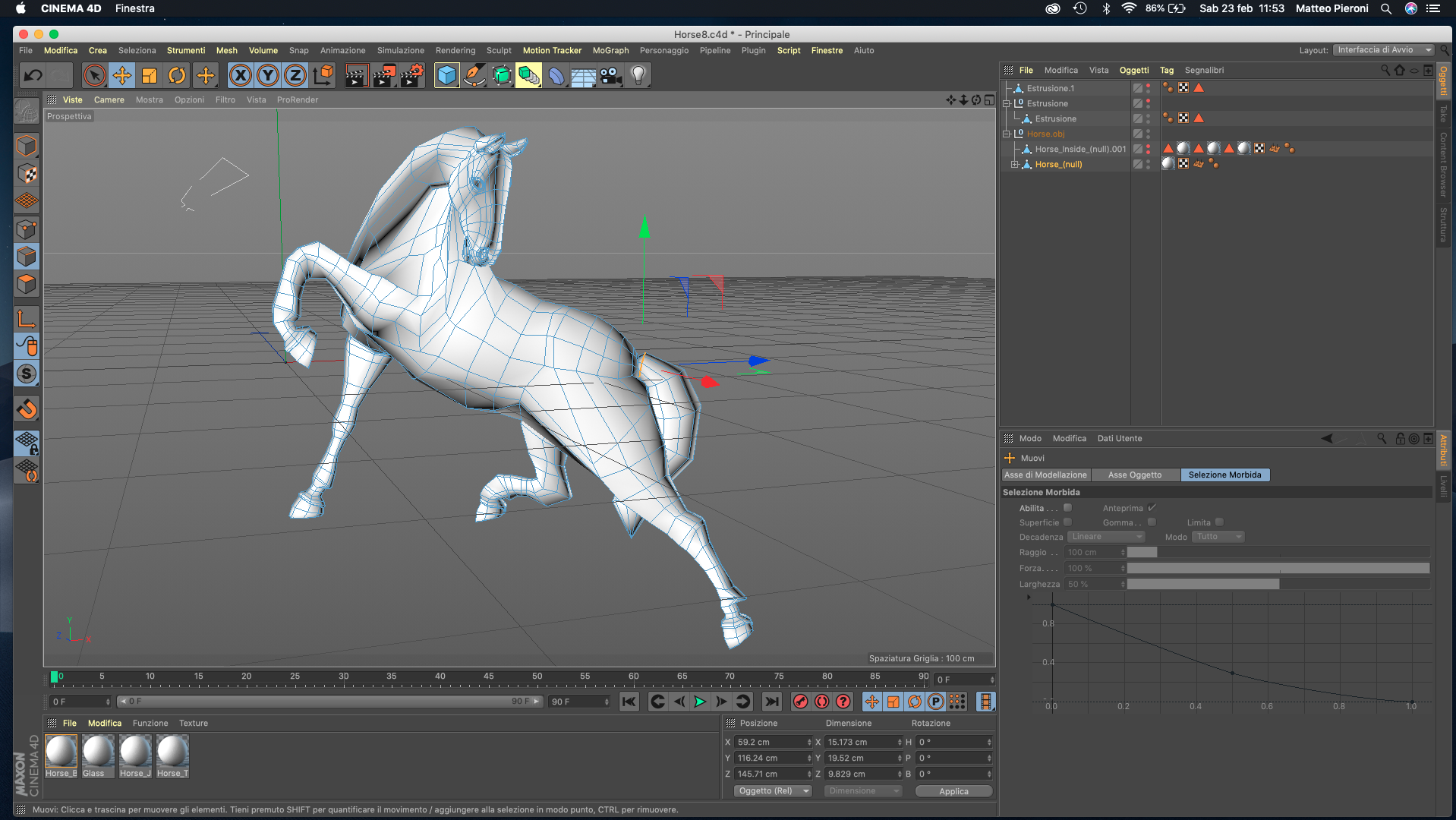Viewport: 1456px width, 820px height.
Task: Adjust the Raggio slider
Action: (x=1278, y=552)
